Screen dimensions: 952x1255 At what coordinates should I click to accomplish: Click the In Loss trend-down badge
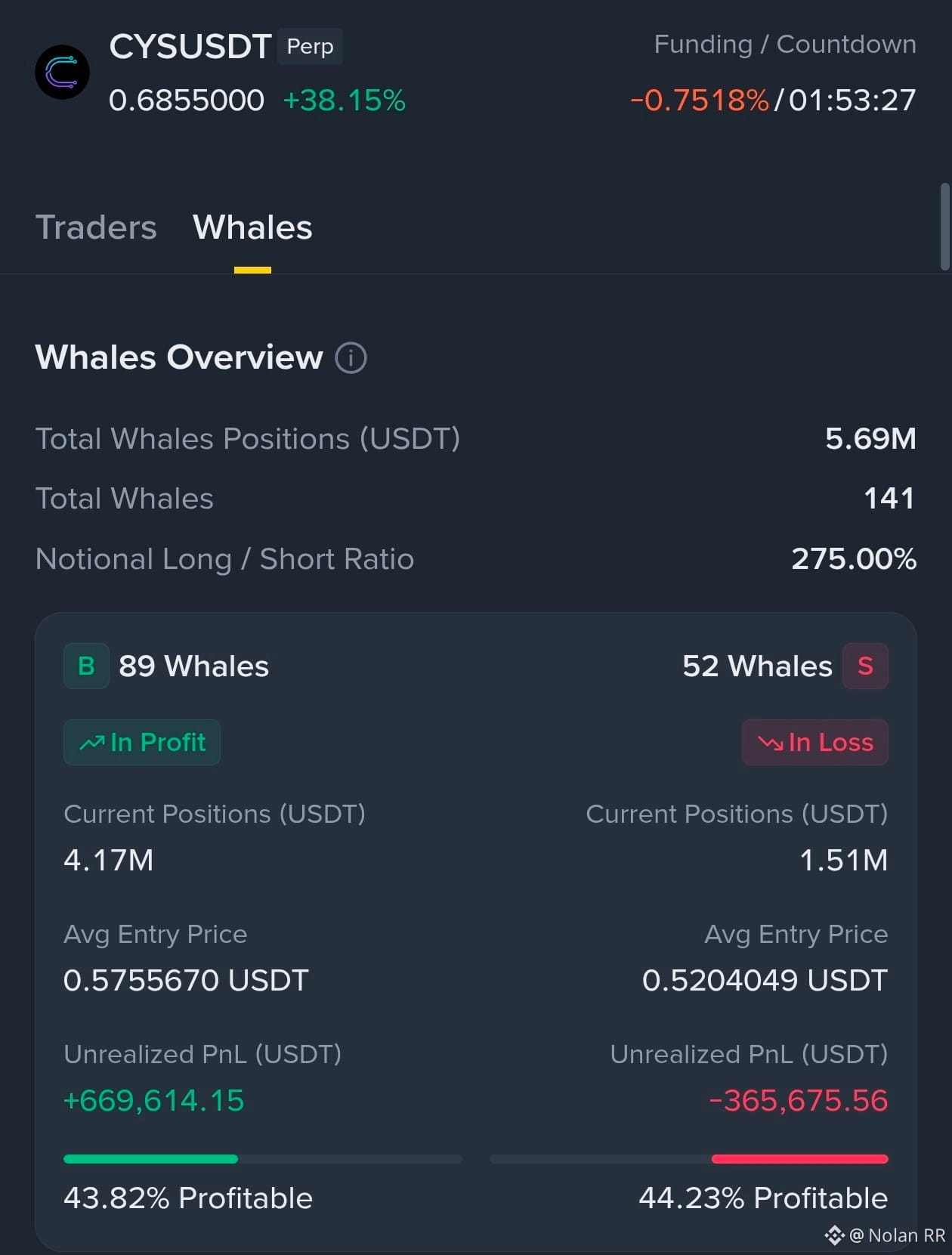click(x=814, y=742)
